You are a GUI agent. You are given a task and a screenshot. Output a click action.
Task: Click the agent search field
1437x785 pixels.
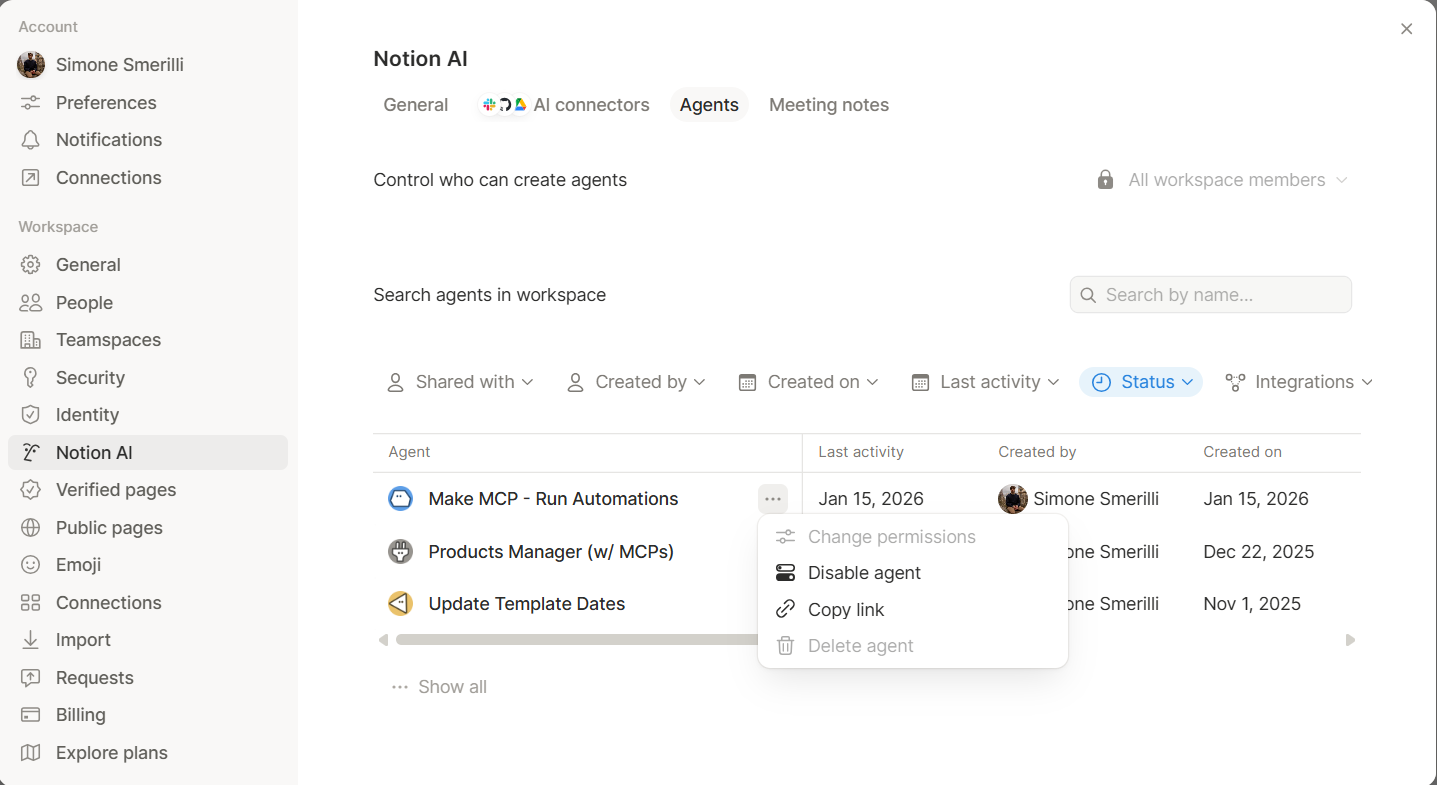[x=1210, y=294]
